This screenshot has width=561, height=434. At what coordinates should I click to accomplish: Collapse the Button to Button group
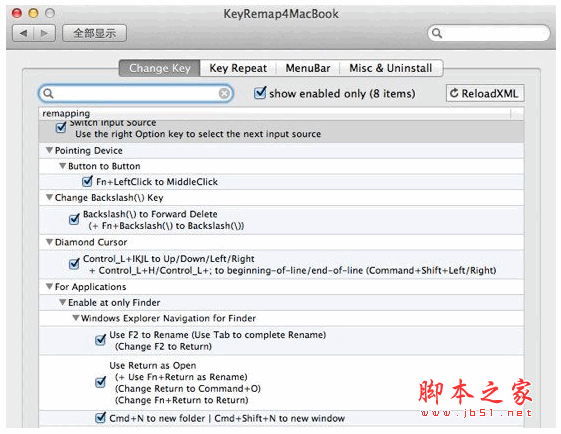pos(63,166)
